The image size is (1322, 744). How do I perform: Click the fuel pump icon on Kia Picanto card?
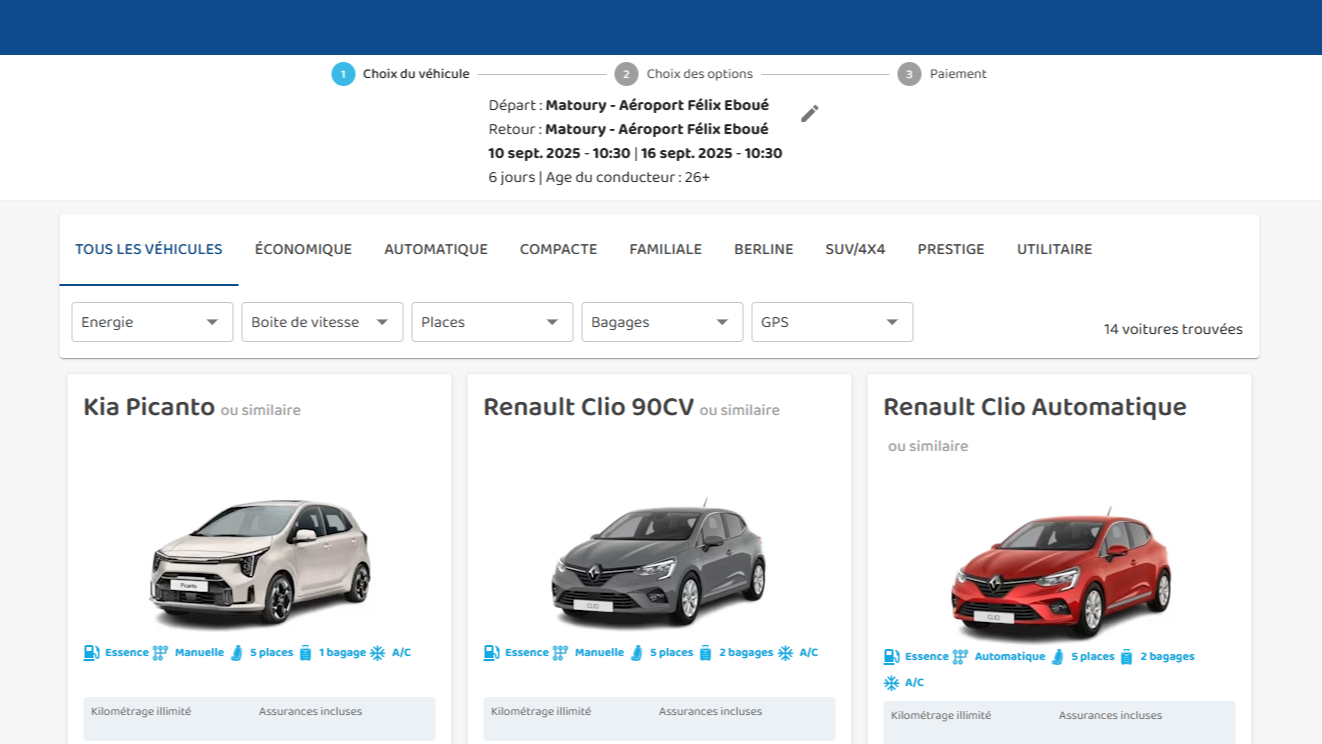pyautogui.click(x=92, y=653)
